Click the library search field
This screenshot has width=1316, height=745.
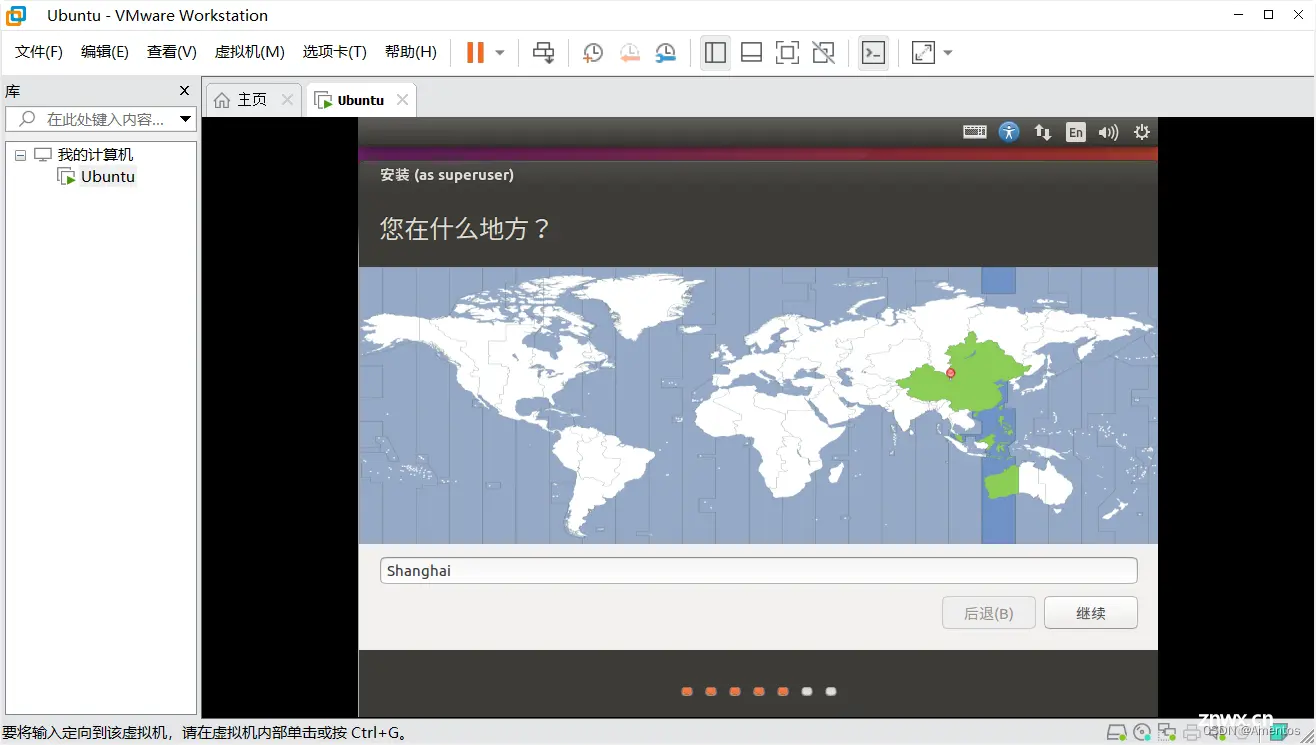click(x=100, y=119)
